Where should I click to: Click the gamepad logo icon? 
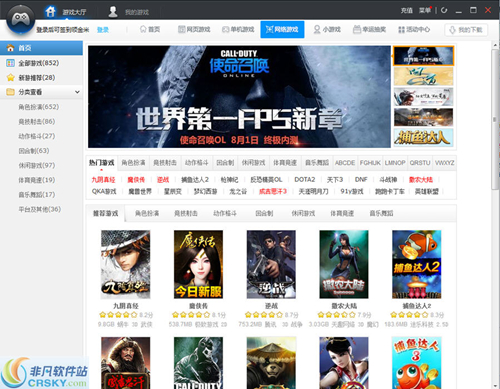click(x=21, y=19)
